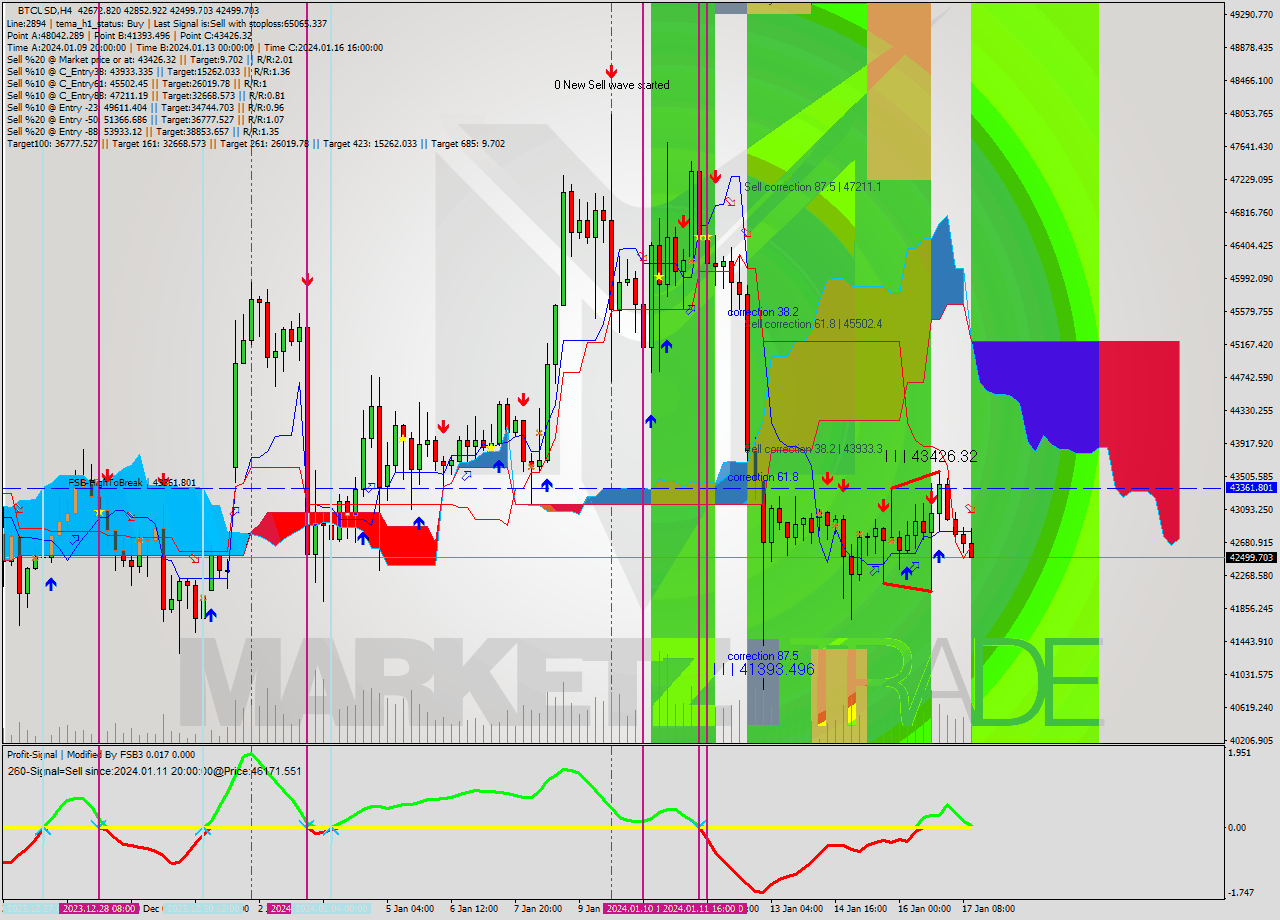
Task: Select the 'FSB-HighToBreak | 43361.801' label
Action: pyautogui.click(x=132, y=483)
